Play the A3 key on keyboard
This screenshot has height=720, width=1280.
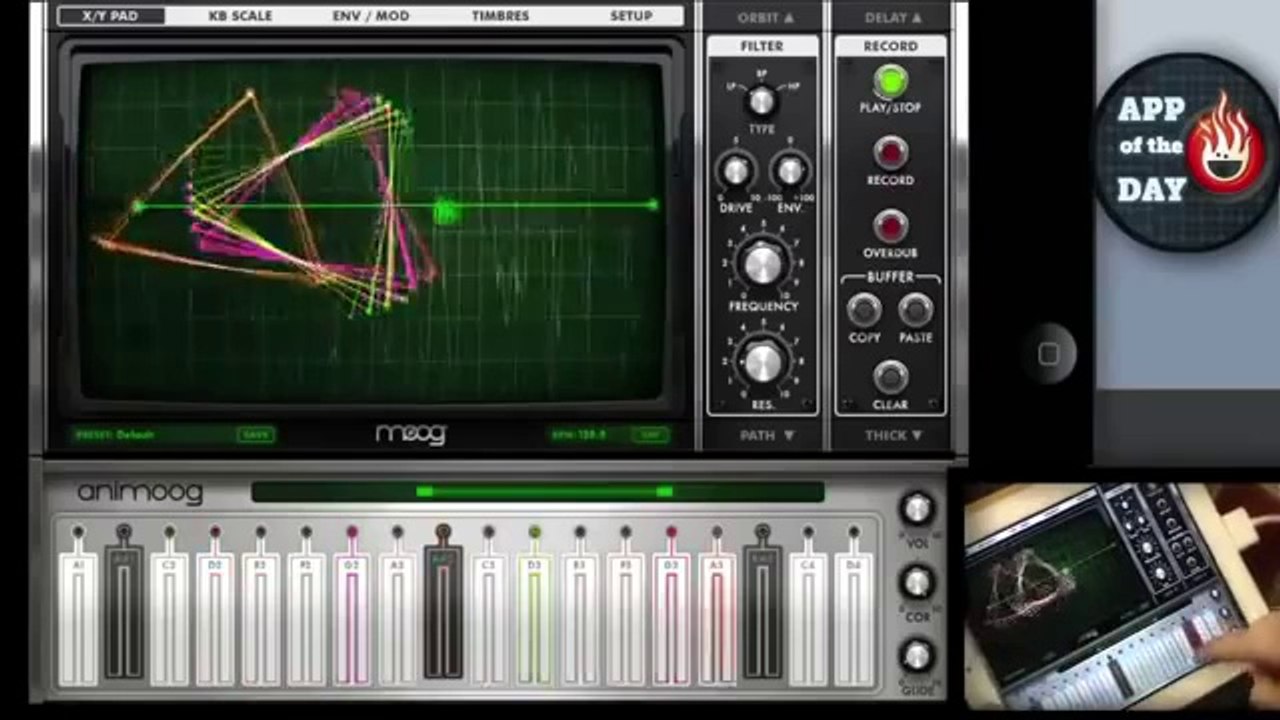(x=717, y=620)
